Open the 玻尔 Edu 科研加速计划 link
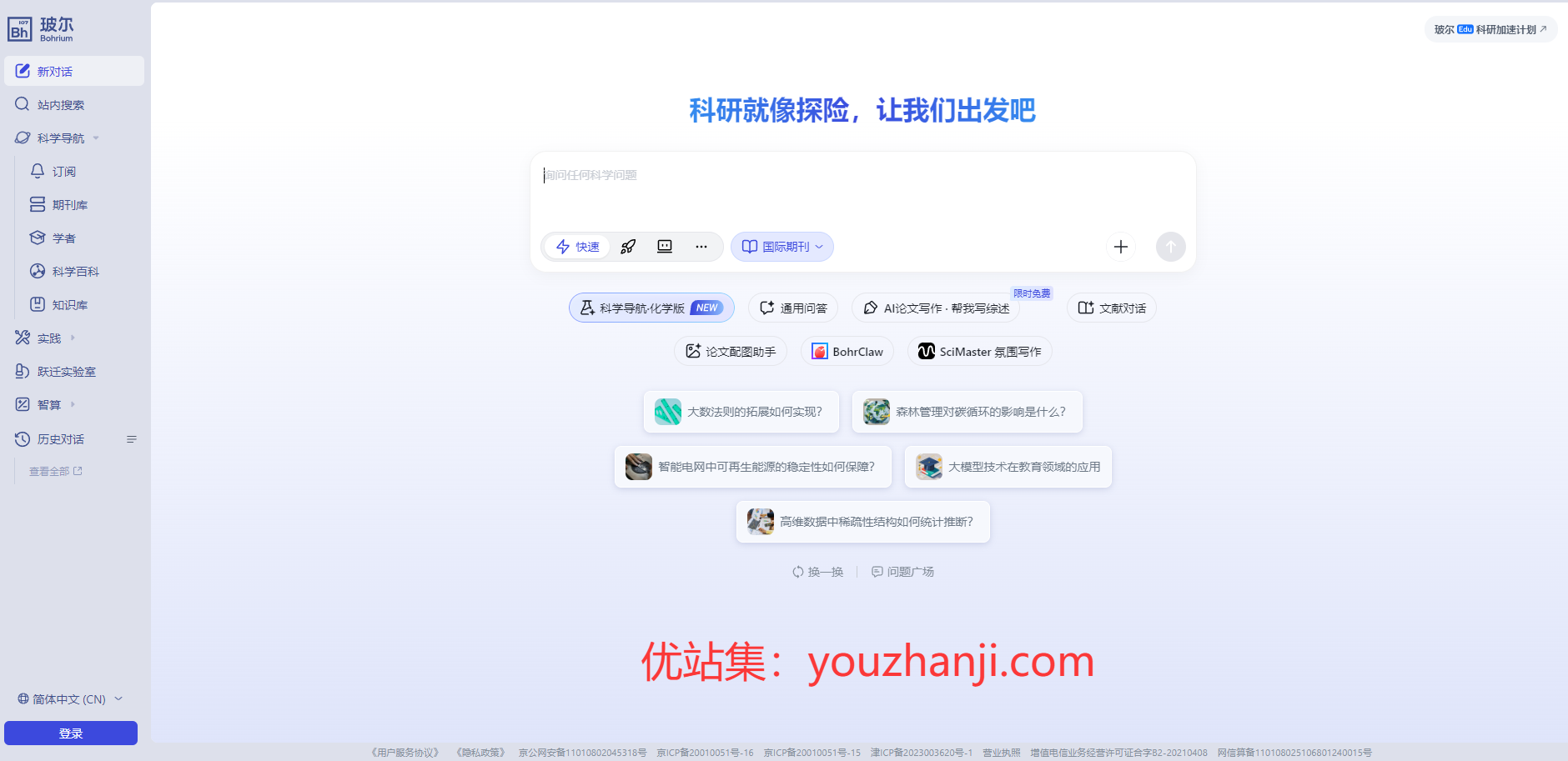The image size is (1568, 761). 1490,29
